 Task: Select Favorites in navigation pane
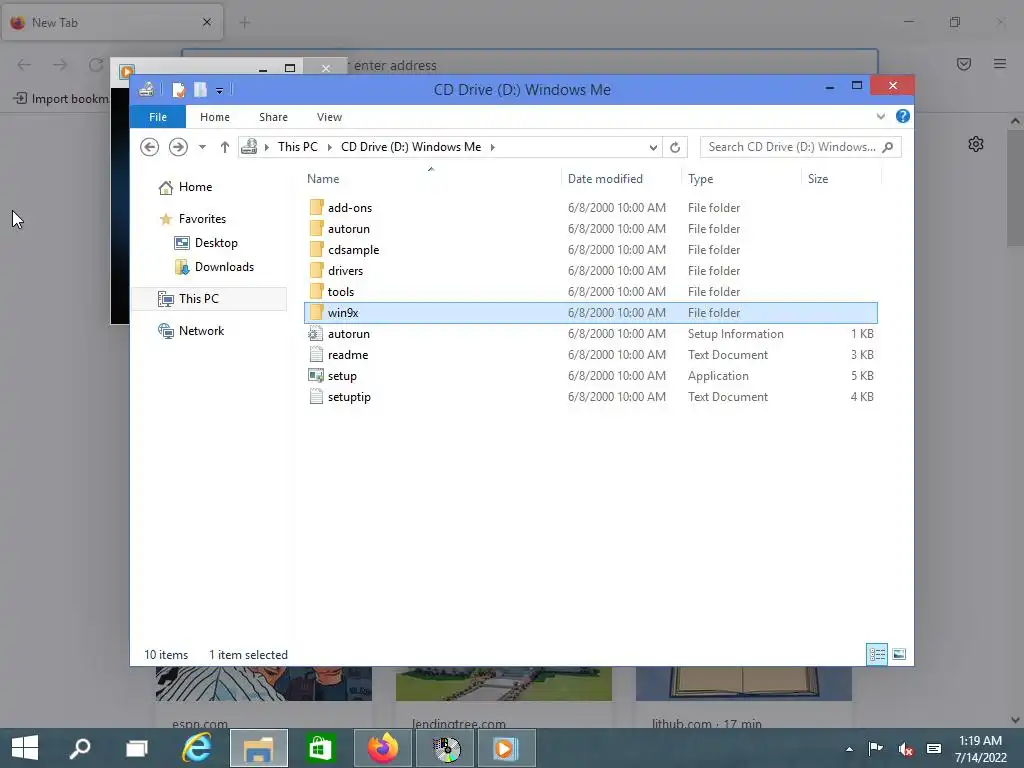coord(193,219)
